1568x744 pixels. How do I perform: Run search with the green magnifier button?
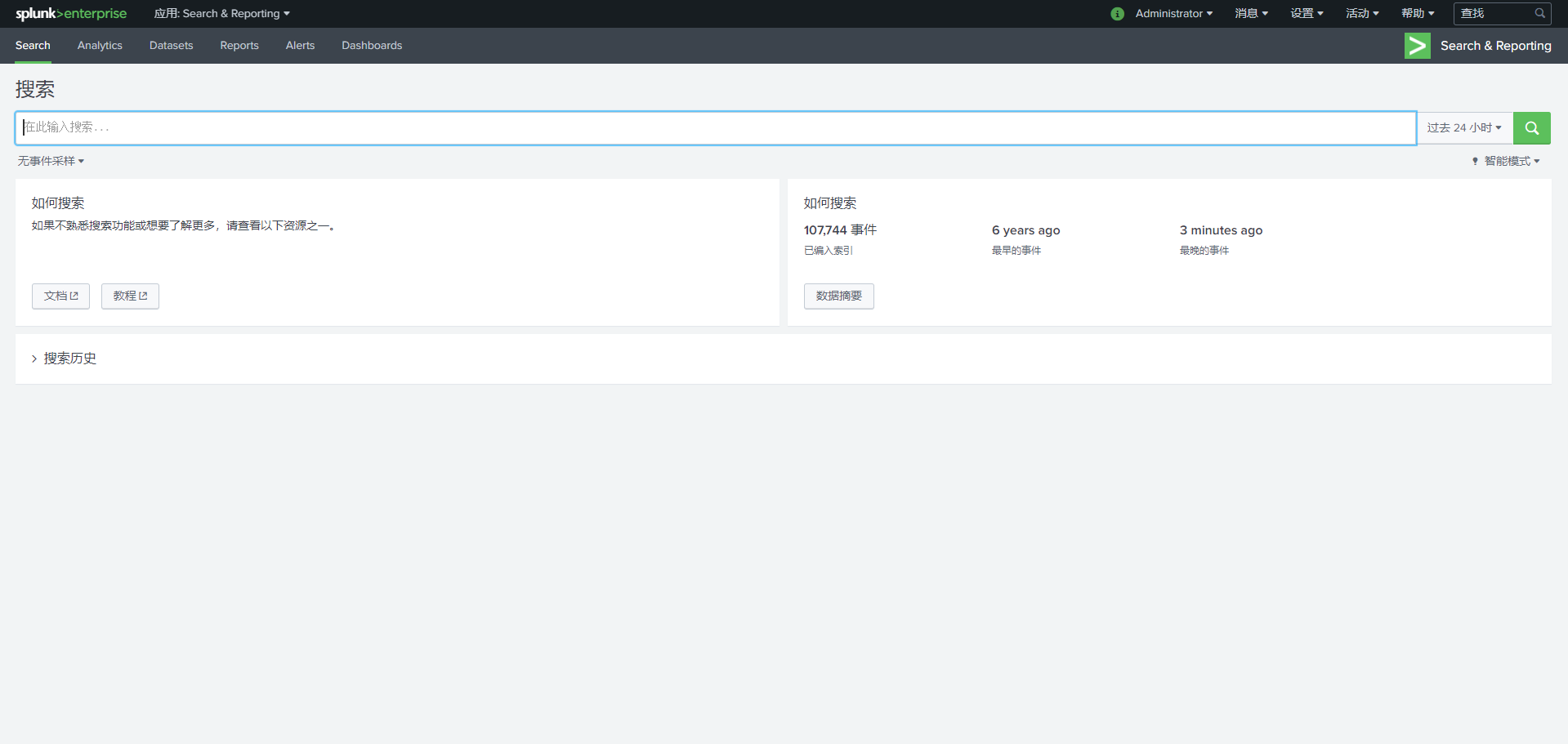(x=1531, y=127)
